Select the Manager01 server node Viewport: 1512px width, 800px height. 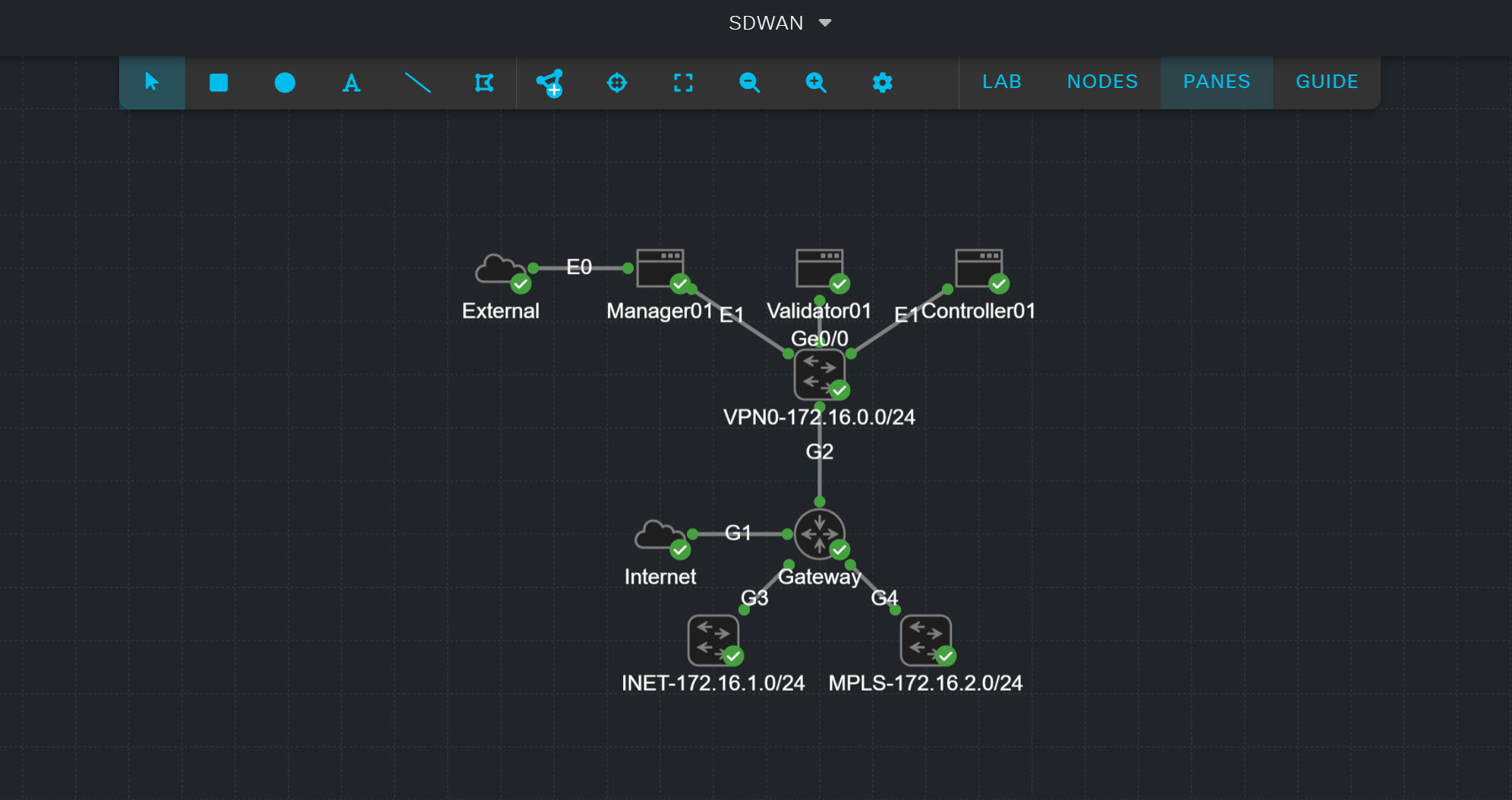click(660, 269)
